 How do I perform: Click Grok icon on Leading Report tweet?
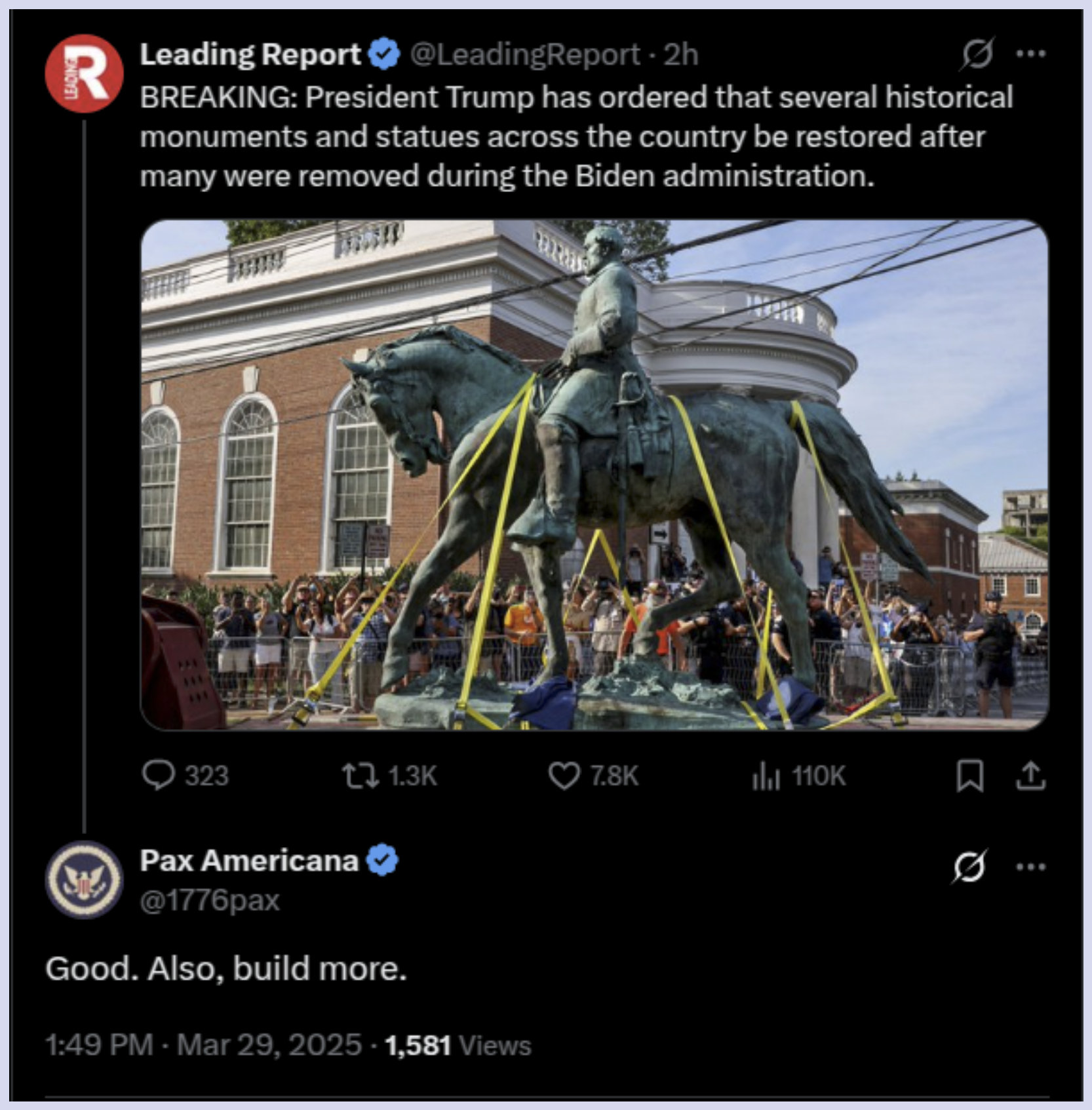coord(977,54)
